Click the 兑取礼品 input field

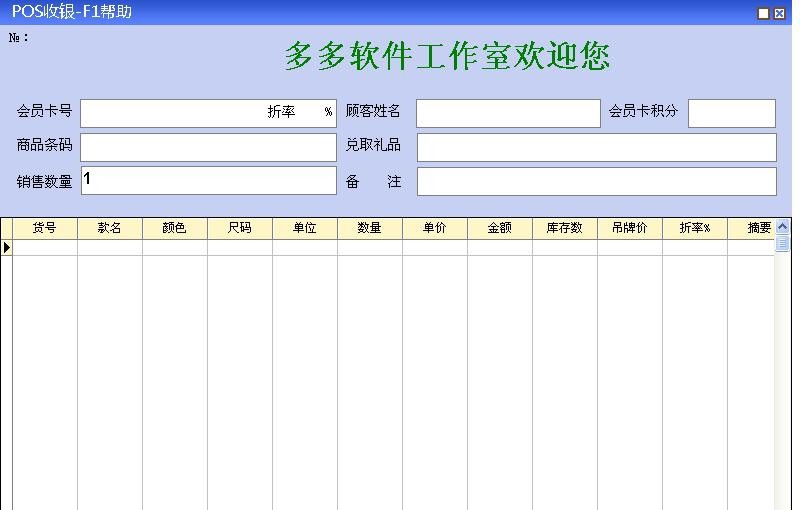596,147
